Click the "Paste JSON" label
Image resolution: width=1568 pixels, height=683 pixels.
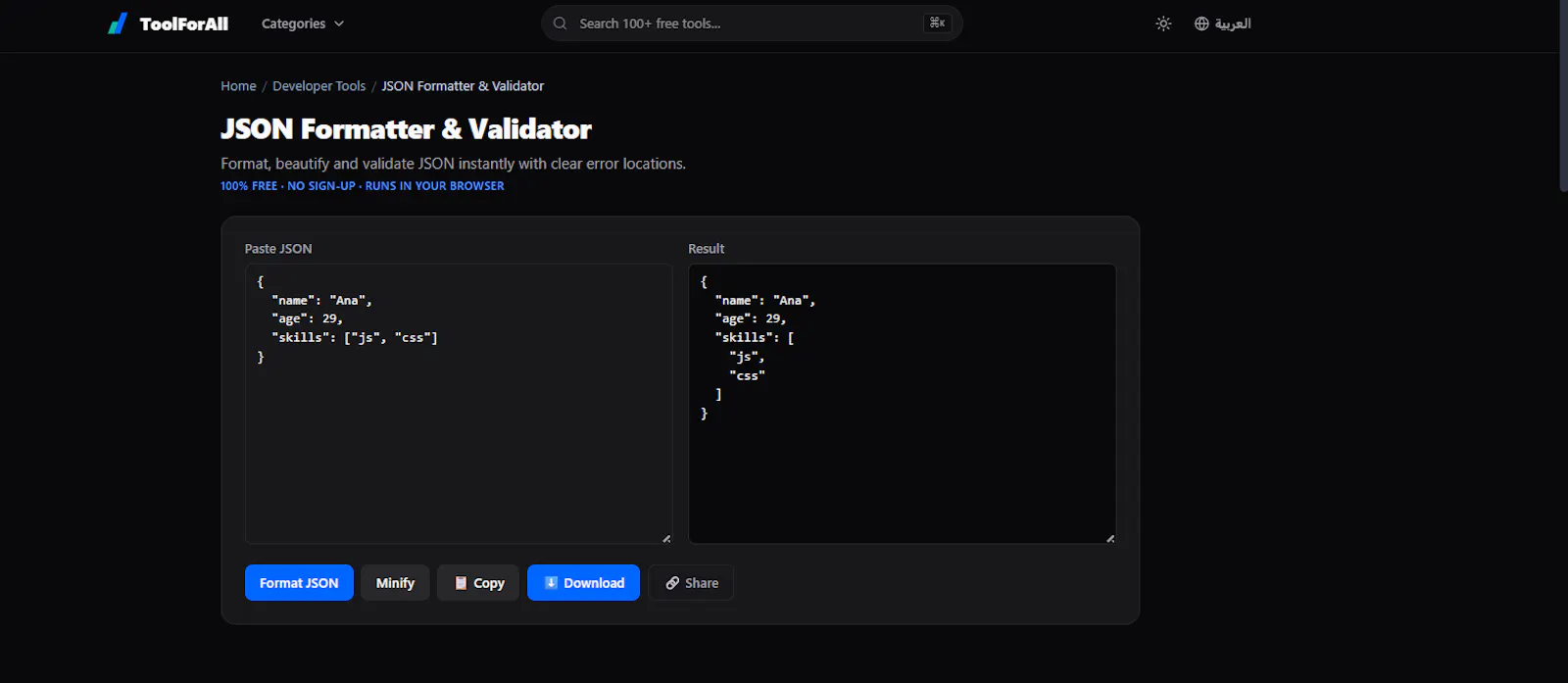(x=278, y=249)
